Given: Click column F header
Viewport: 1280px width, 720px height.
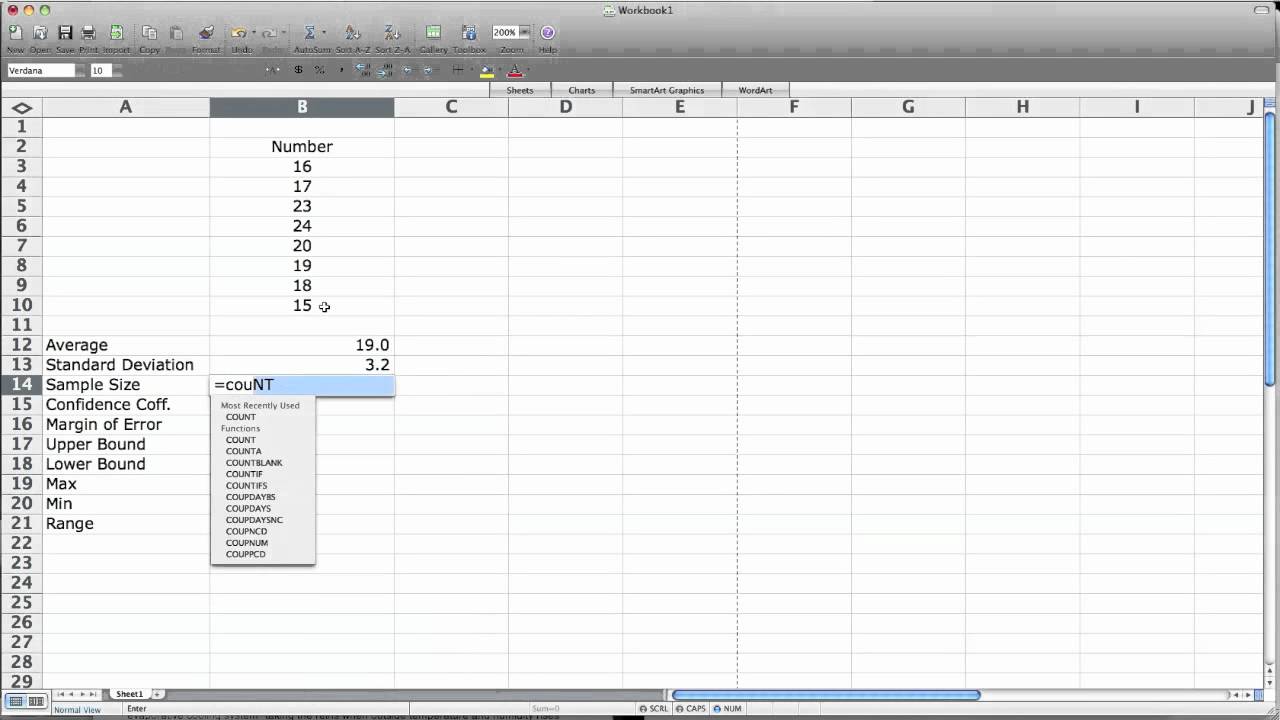Looking at the screenshot, I should [794, 107].
